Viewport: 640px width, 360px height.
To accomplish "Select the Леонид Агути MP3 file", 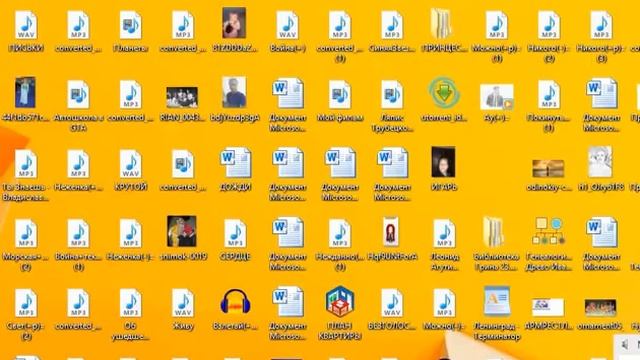I will point(444,233).
